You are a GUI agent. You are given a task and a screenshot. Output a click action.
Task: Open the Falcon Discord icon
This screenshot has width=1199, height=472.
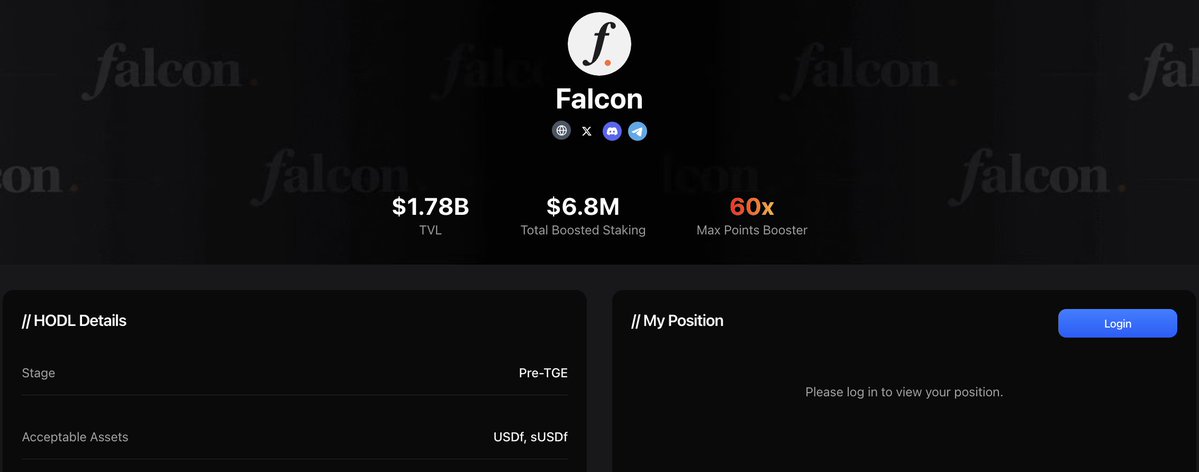click(612, 131)
